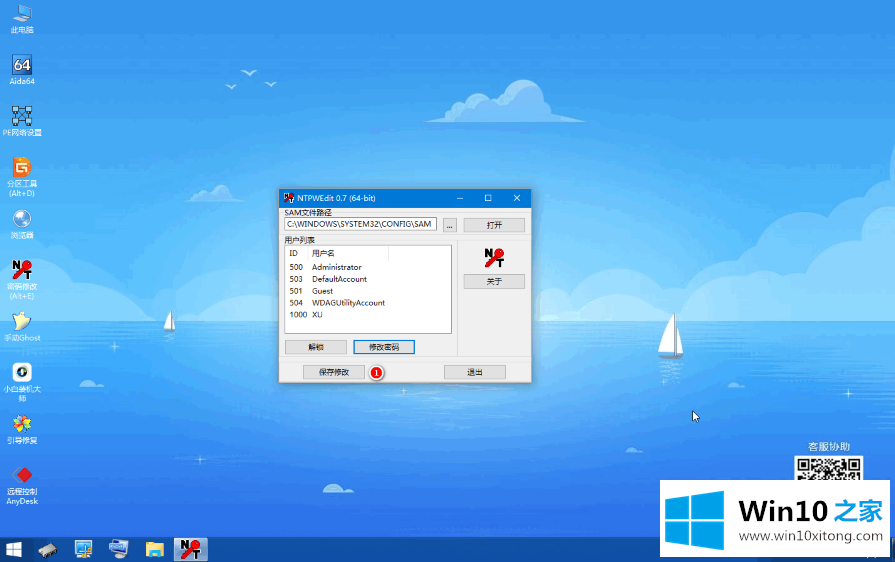Open the 手动Ghost desktop icon
Screen dimensions: 895x562
click(x=22, y=327)
